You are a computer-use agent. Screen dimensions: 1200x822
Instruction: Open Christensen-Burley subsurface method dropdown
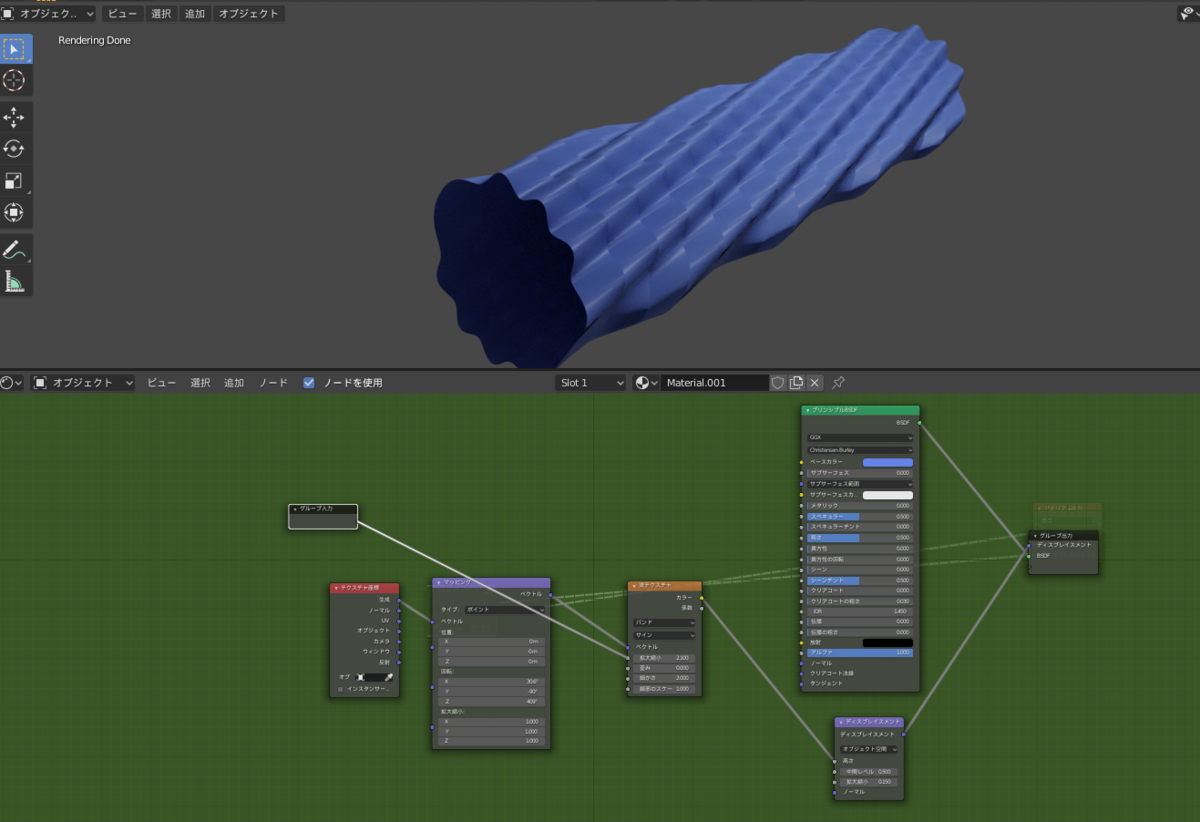point(860,450)
